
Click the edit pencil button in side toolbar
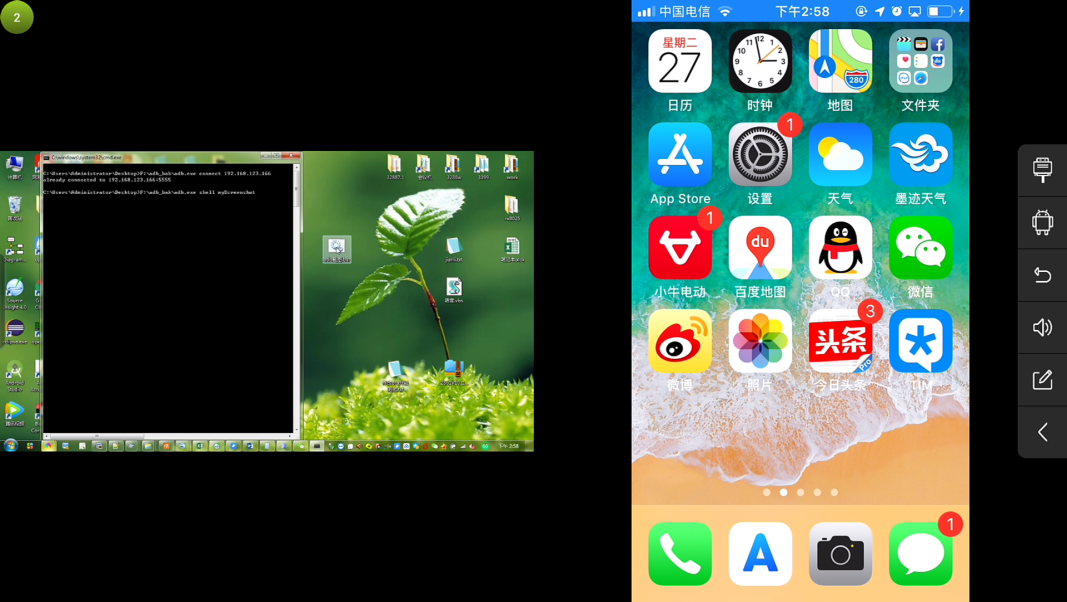point(1042,380)
